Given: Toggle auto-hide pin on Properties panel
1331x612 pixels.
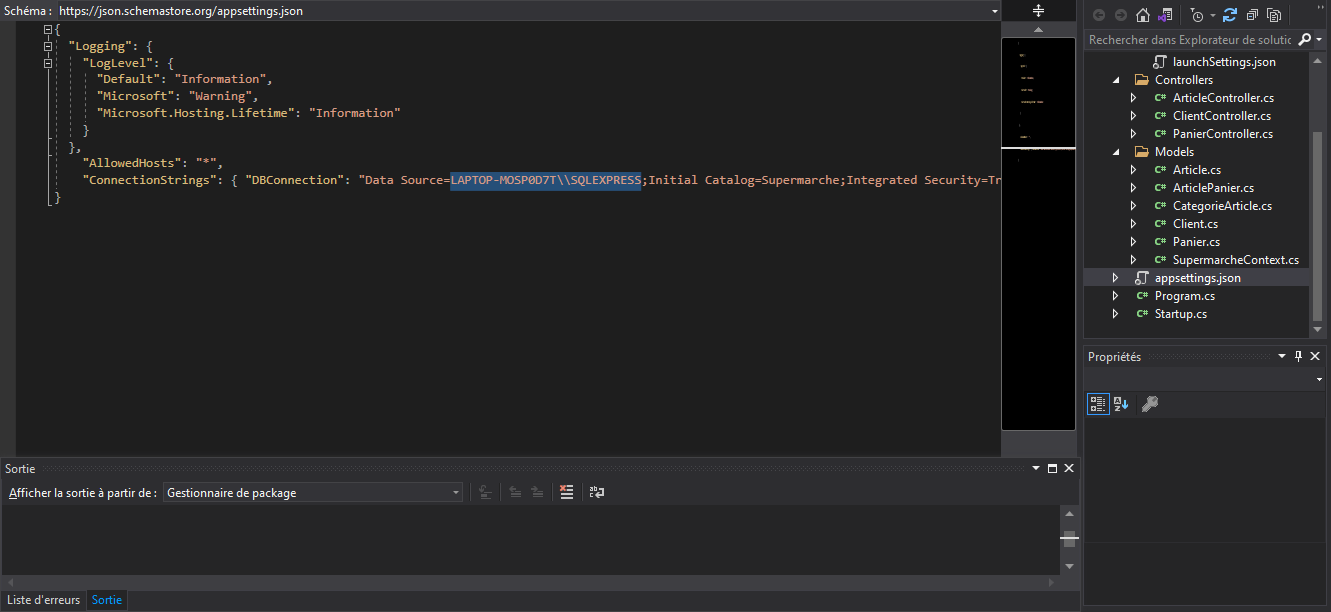Looking at the screenshot, I should point(1298,356).
